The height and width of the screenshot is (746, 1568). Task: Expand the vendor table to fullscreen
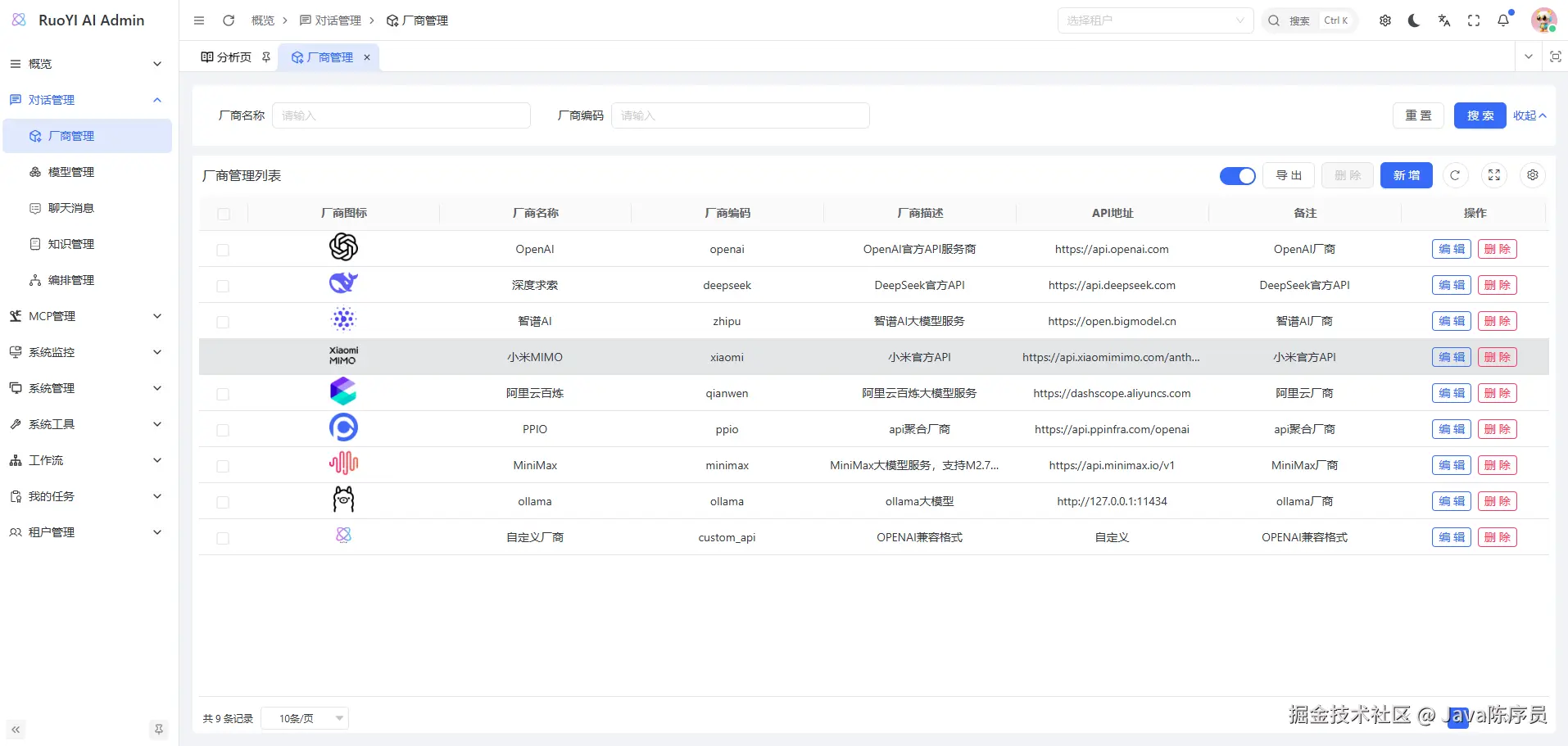coord(1494,175)
